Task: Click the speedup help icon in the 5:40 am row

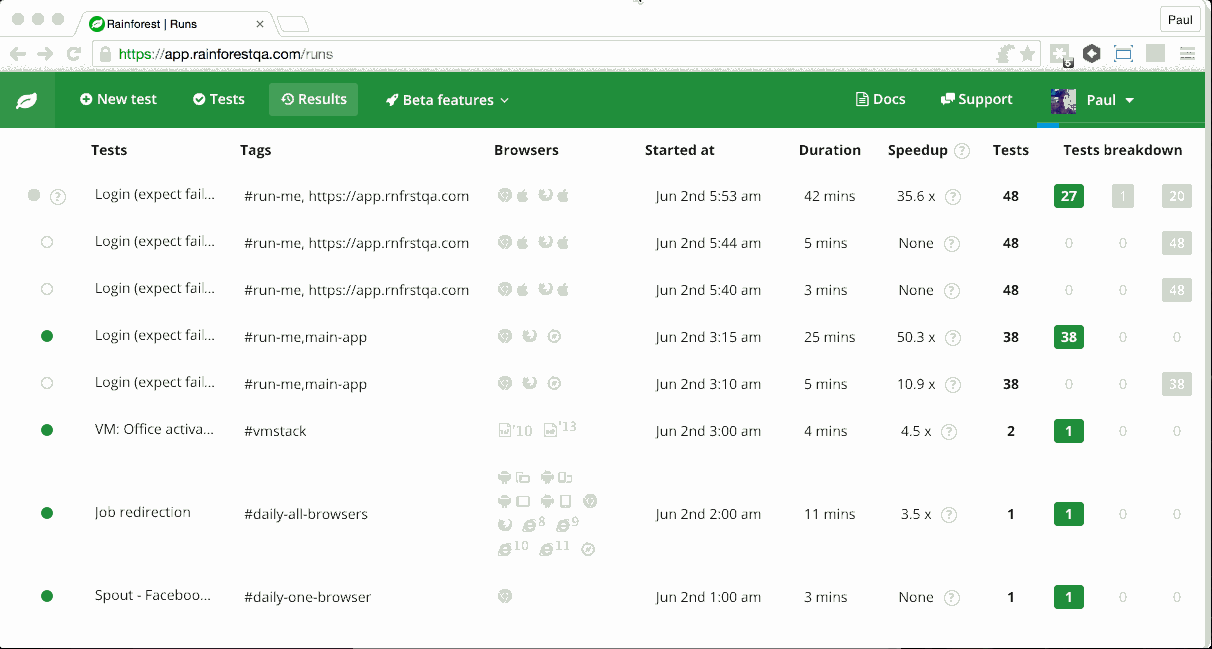Action: click(x=952, y=291)
